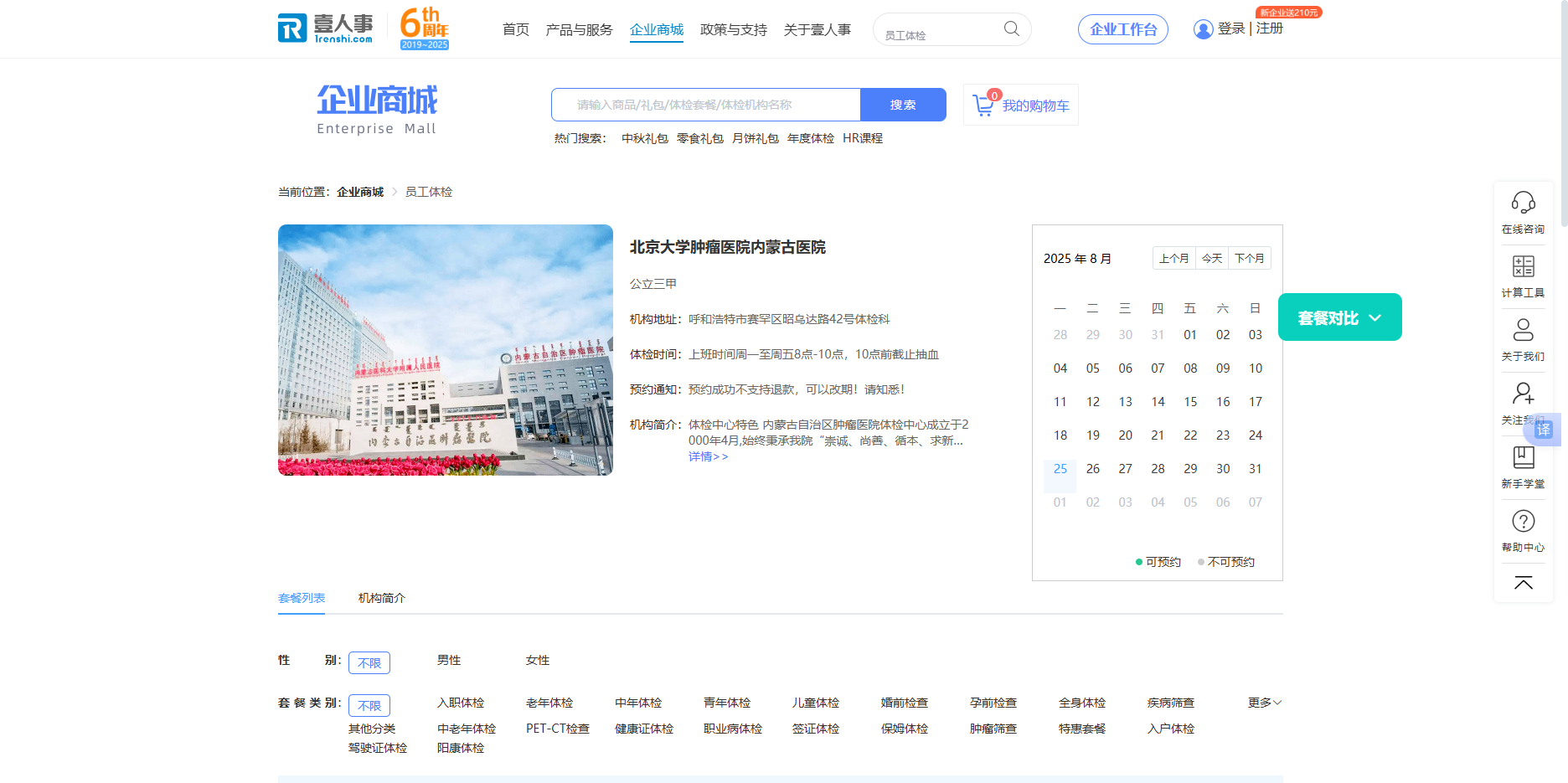Click hot search 中秋礼包

(645, 138)
